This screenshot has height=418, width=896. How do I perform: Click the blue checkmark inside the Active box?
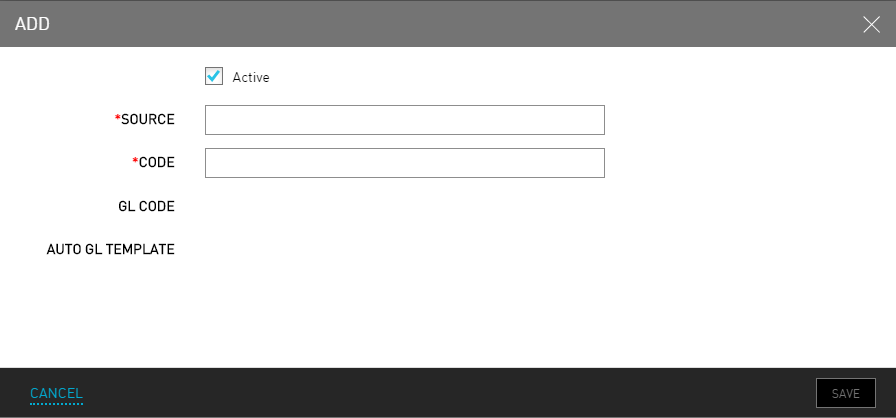pyautogui.click(x=214, y=75)
